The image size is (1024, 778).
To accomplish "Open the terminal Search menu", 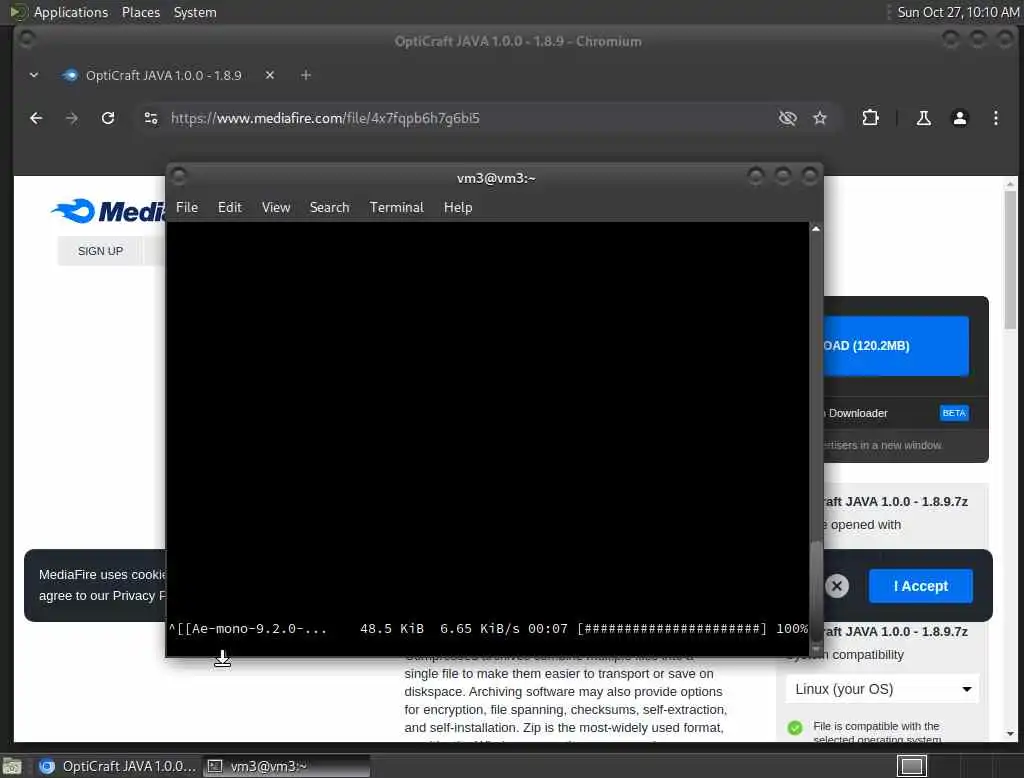I will pyautogui.click(x=329, y=207).
